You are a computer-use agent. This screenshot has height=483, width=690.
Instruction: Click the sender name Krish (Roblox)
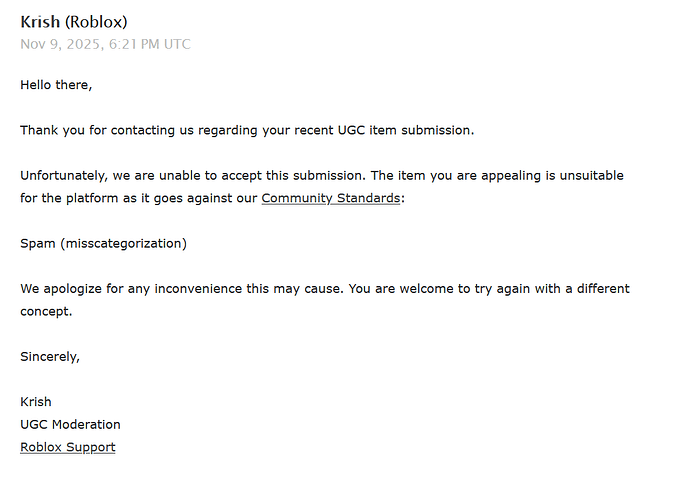[x=73, y=22]
